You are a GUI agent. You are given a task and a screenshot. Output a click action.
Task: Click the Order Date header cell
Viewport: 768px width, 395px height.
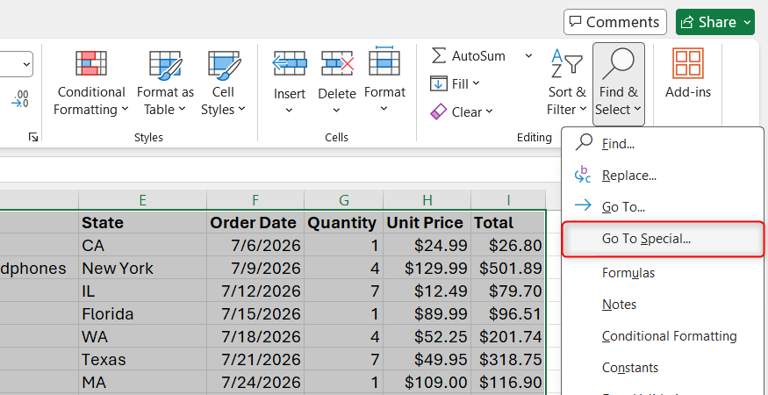(255, 222)
